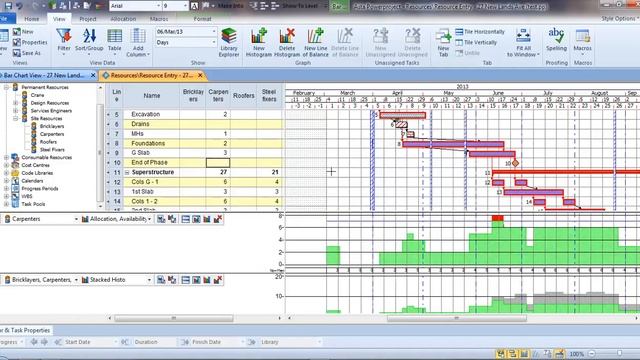Tile windows horizontally

(x=480, y=31)
